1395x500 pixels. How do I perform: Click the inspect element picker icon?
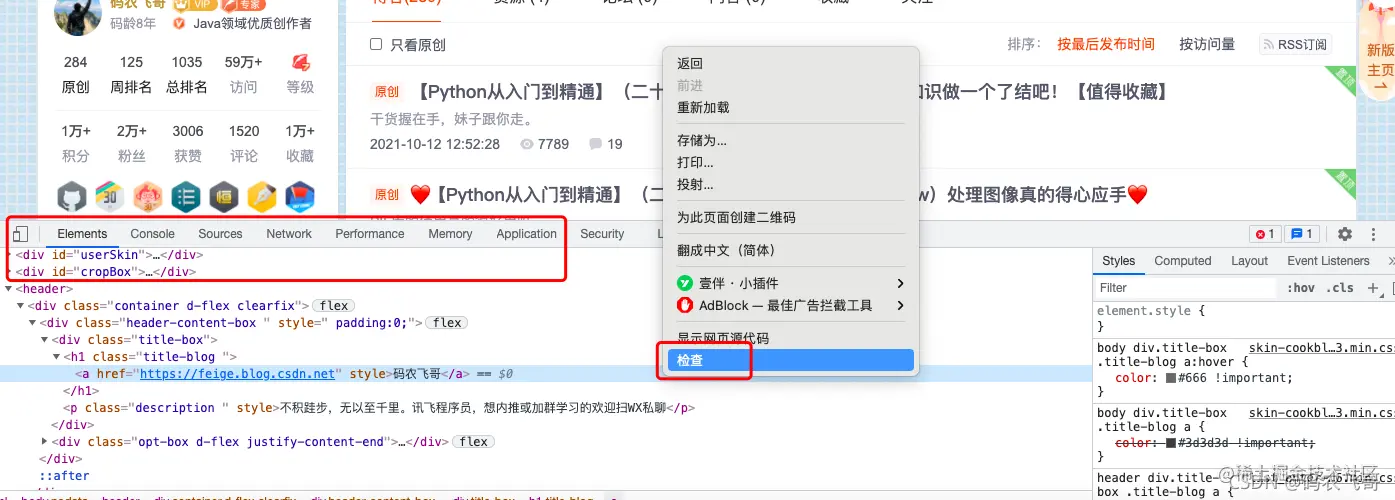point(21,234)
